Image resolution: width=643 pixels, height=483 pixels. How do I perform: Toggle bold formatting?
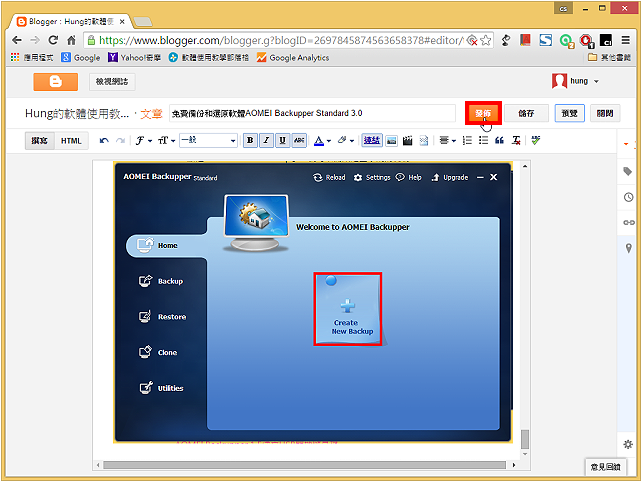250,141
